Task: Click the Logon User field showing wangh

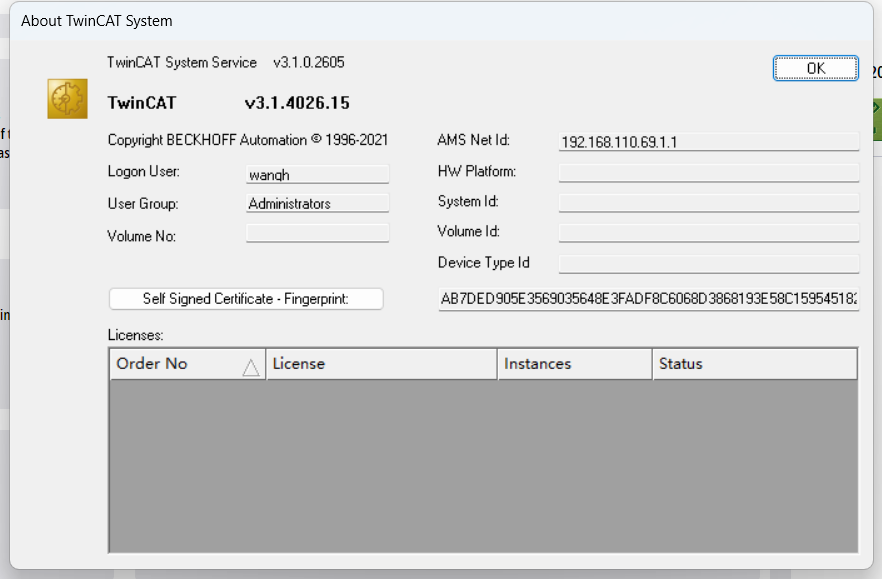Action: [x=317, y=174]
